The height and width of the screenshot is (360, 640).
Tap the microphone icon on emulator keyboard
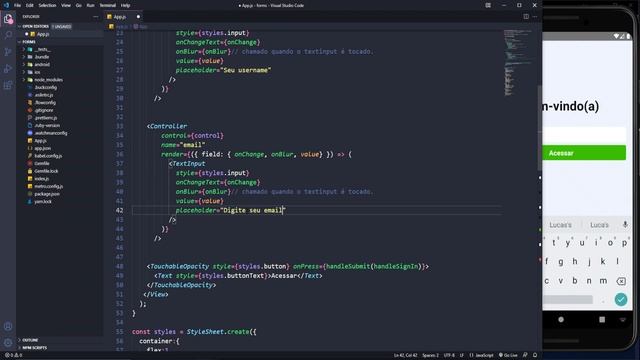pos(625,224)
